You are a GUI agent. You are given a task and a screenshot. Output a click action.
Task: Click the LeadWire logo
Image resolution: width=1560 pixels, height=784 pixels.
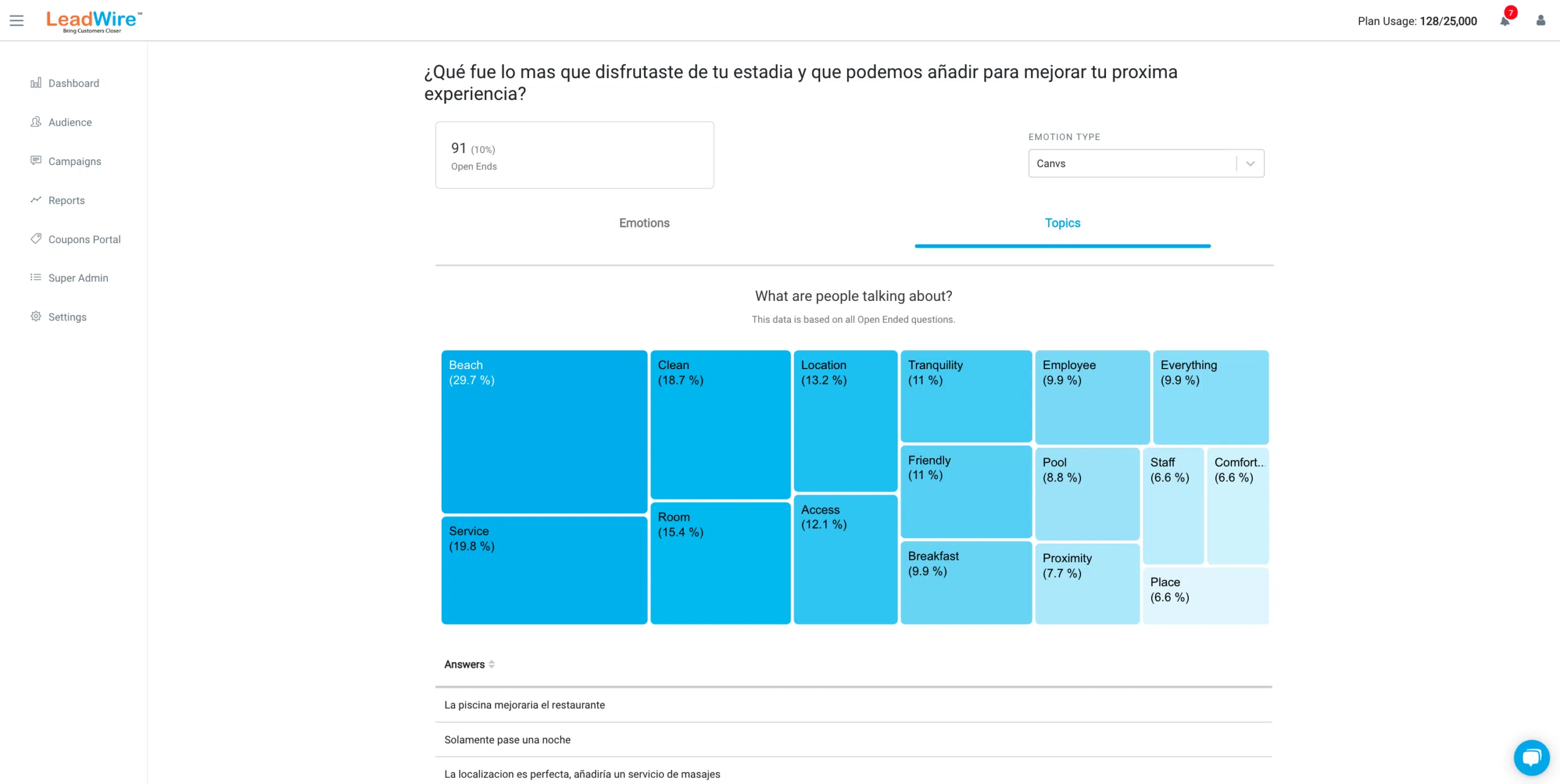94,21
